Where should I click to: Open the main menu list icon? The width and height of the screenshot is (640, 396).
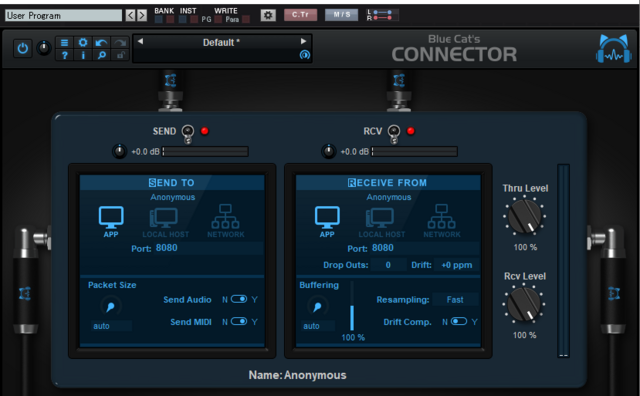(x=64, y=42)
